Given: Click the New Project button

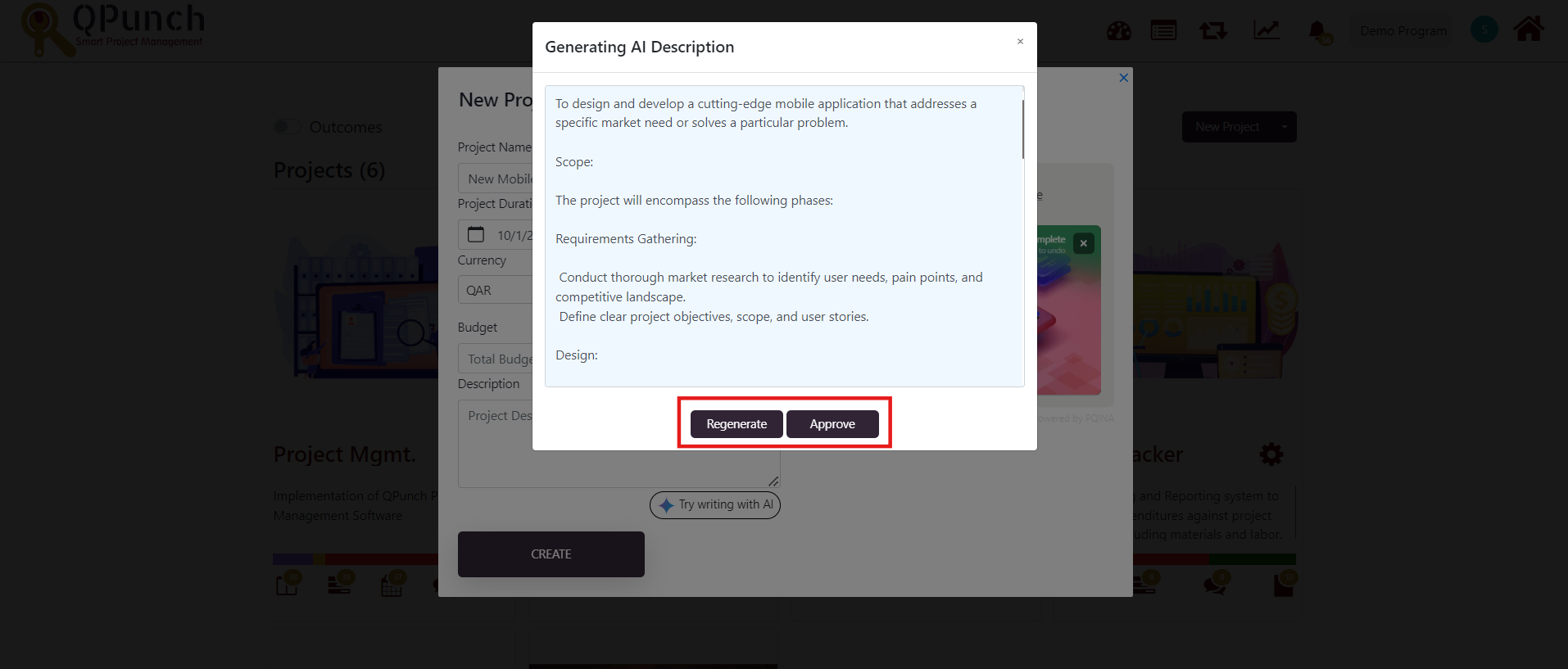Looking at the screenshot, I should [x=1227, y=127].
